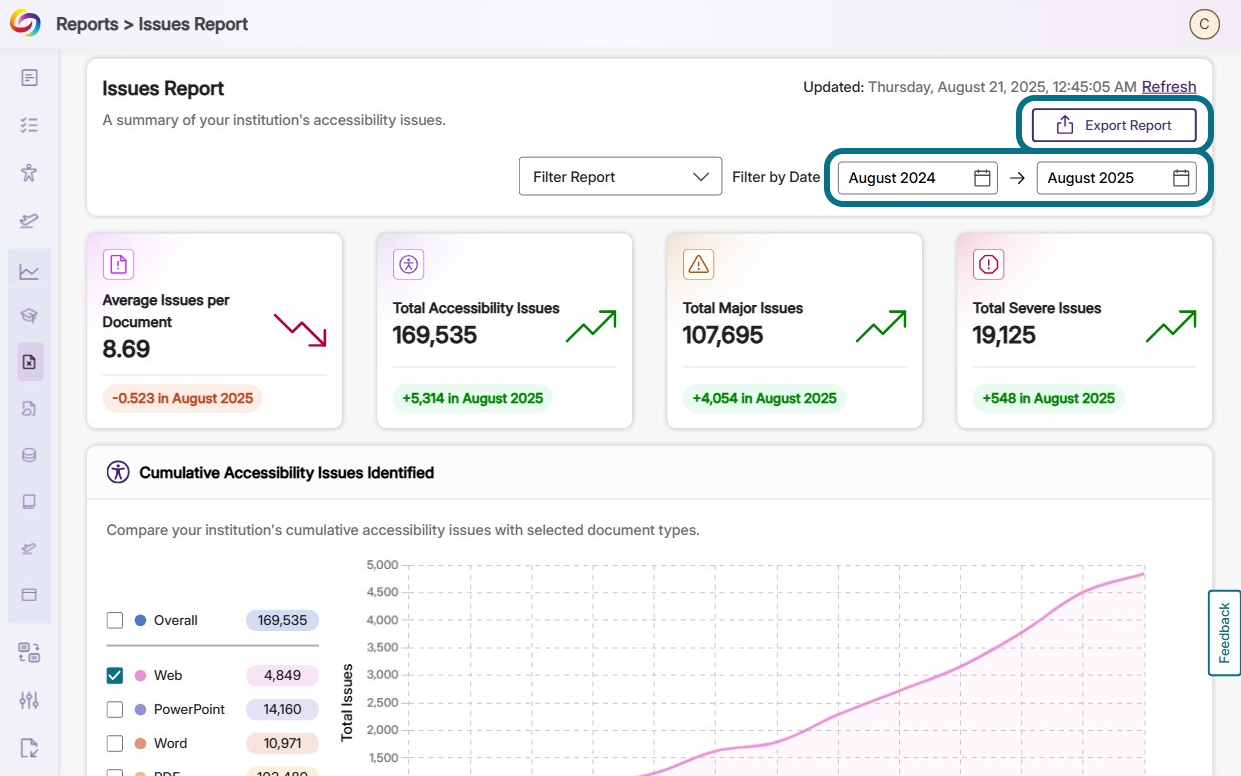The height and width of the screenshot is (776, 1241).
Task: Open the Feedback side tab
Action: click(x=1224, y=633)
